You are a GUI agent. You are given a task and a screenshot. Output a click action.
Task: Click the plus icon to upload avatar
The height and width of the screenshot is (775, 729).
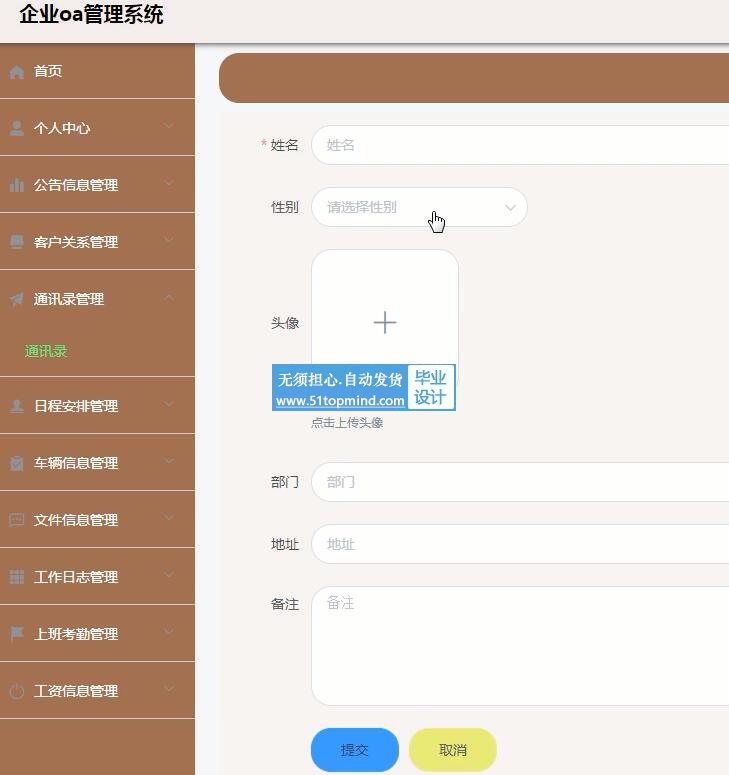point(385,322)
